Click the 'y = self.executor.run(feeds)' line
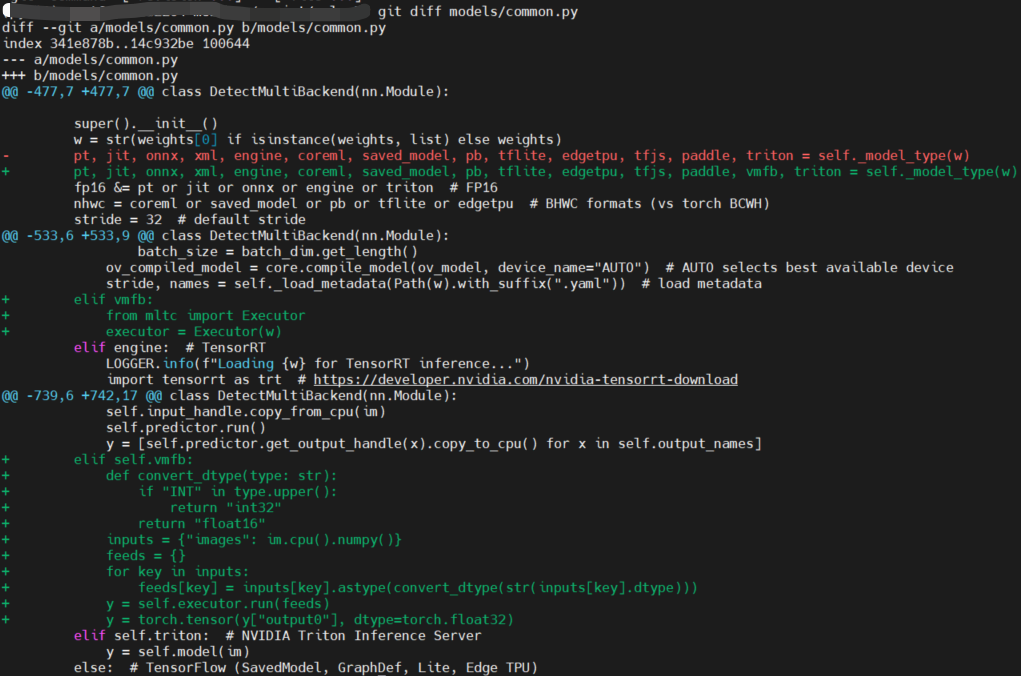This screenshot has width=1021, height=676. pos(217,604)
